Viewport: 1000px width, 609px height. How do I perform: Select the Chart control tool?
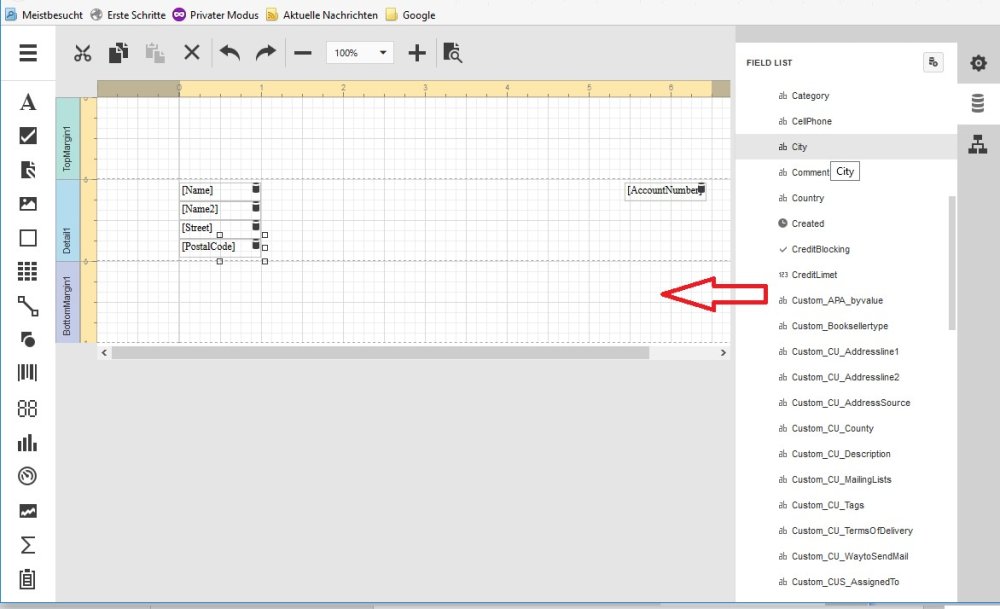(27, 443)
